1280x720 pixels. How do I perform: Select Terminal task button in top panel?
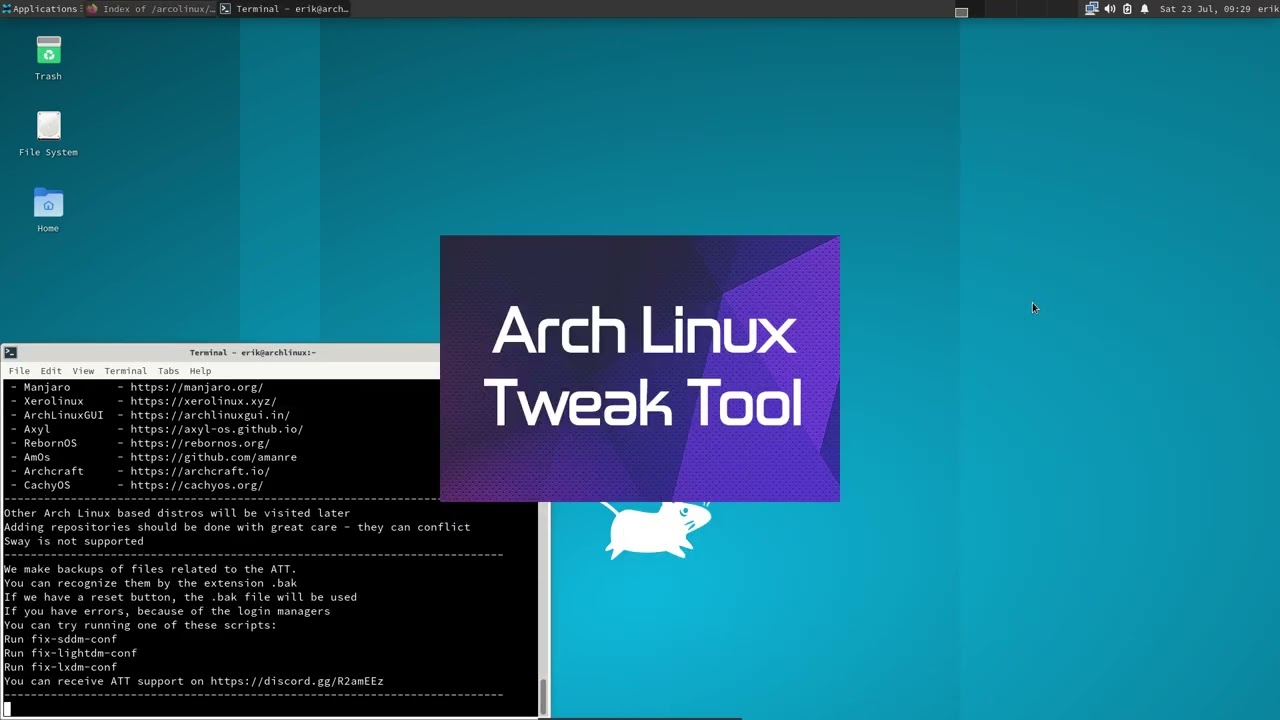284,9
